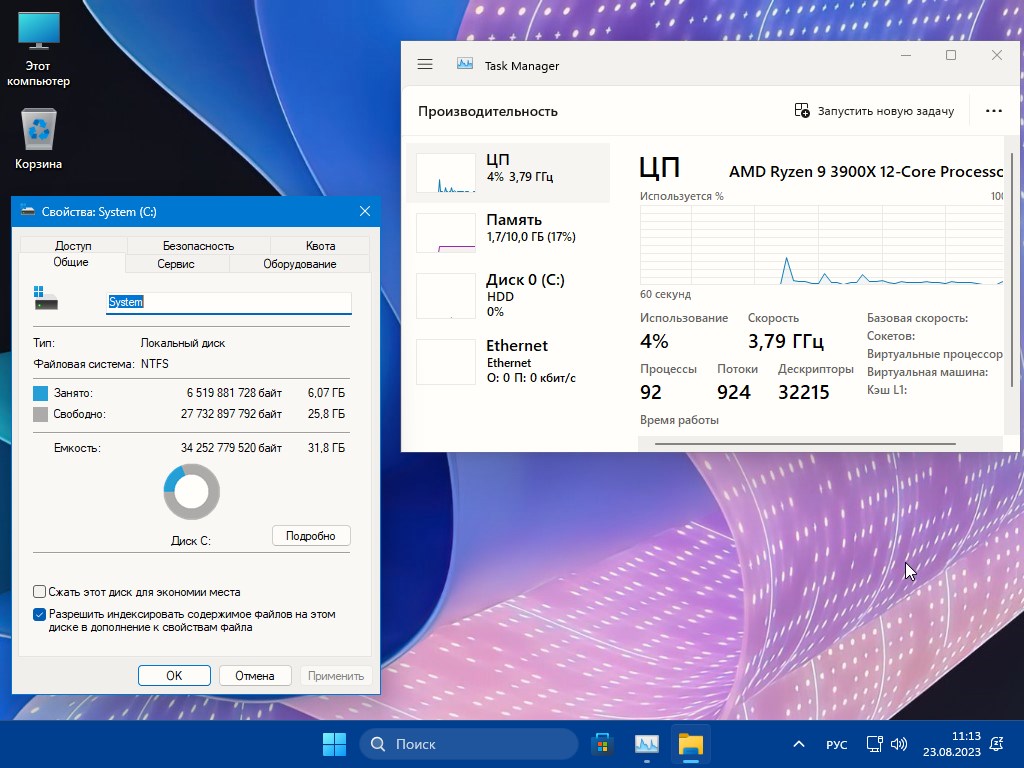Image resolution: width=1024 pixels, height=768 pixels.
Task: Open the Windows Start button
Action: [334, 743]
